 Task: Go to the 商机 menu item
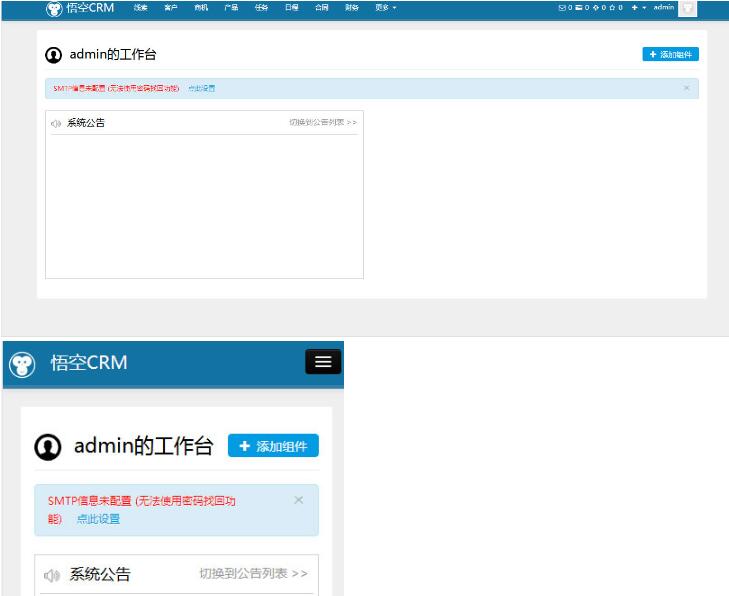click(x=201, y=8)
